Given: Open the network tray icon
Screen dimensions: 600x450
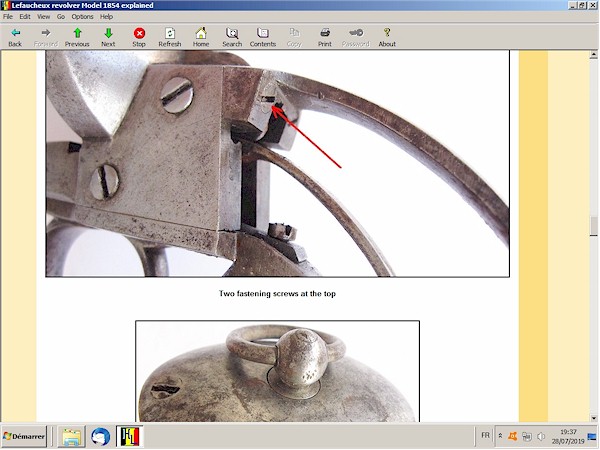Looking at the screenshot, I should pyautogui.click(x=527, y=436).
